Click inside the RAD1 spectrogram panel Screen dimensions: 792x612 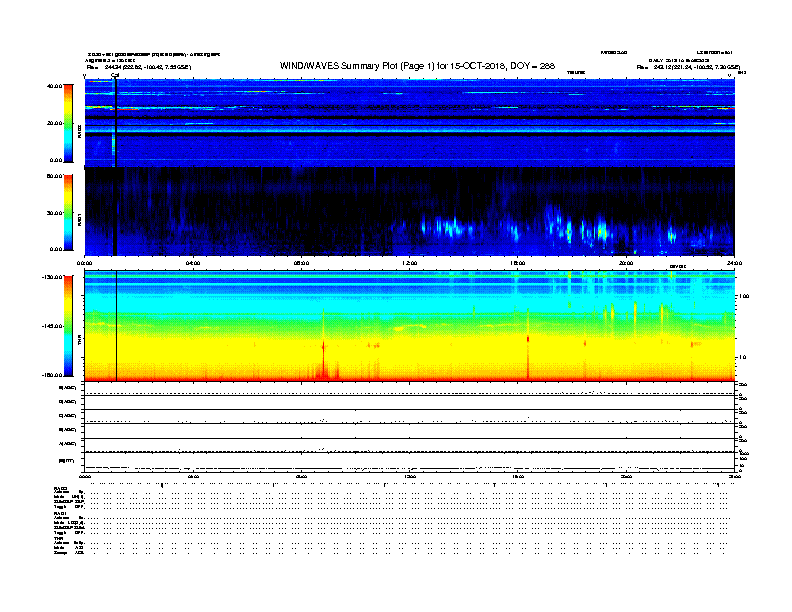[x=410, y=212]
